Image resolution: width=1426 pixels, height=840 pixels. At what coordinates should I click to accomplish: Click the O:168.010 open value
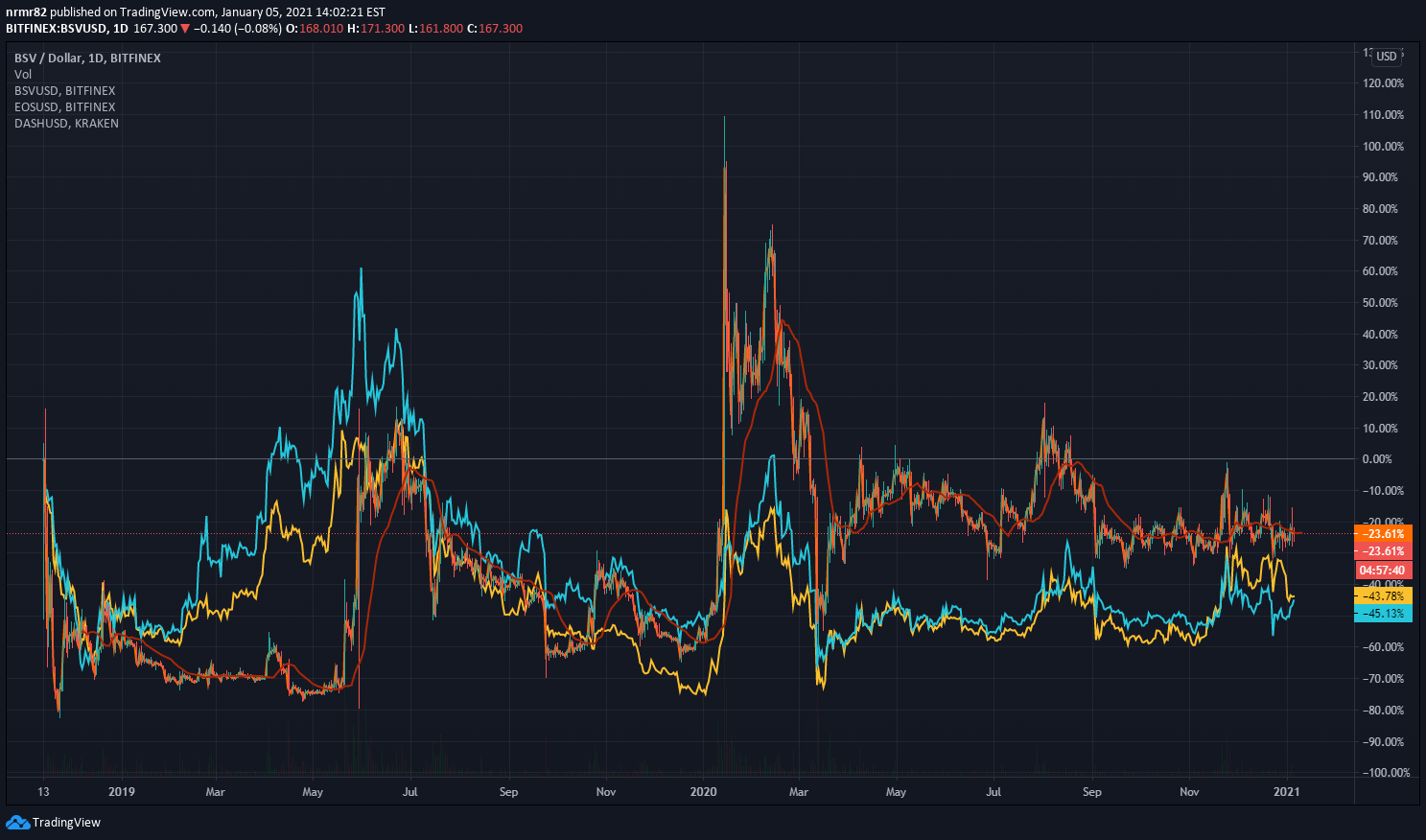click(x=316, y=29)
